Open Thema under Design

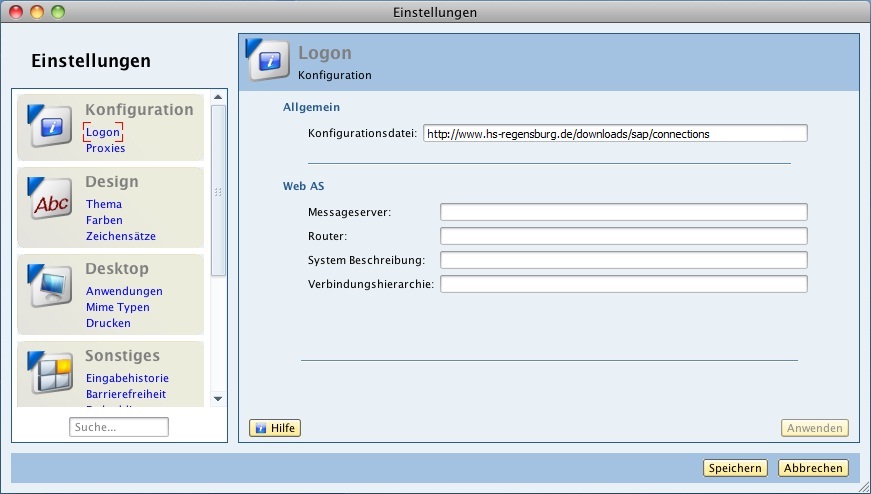104,204
